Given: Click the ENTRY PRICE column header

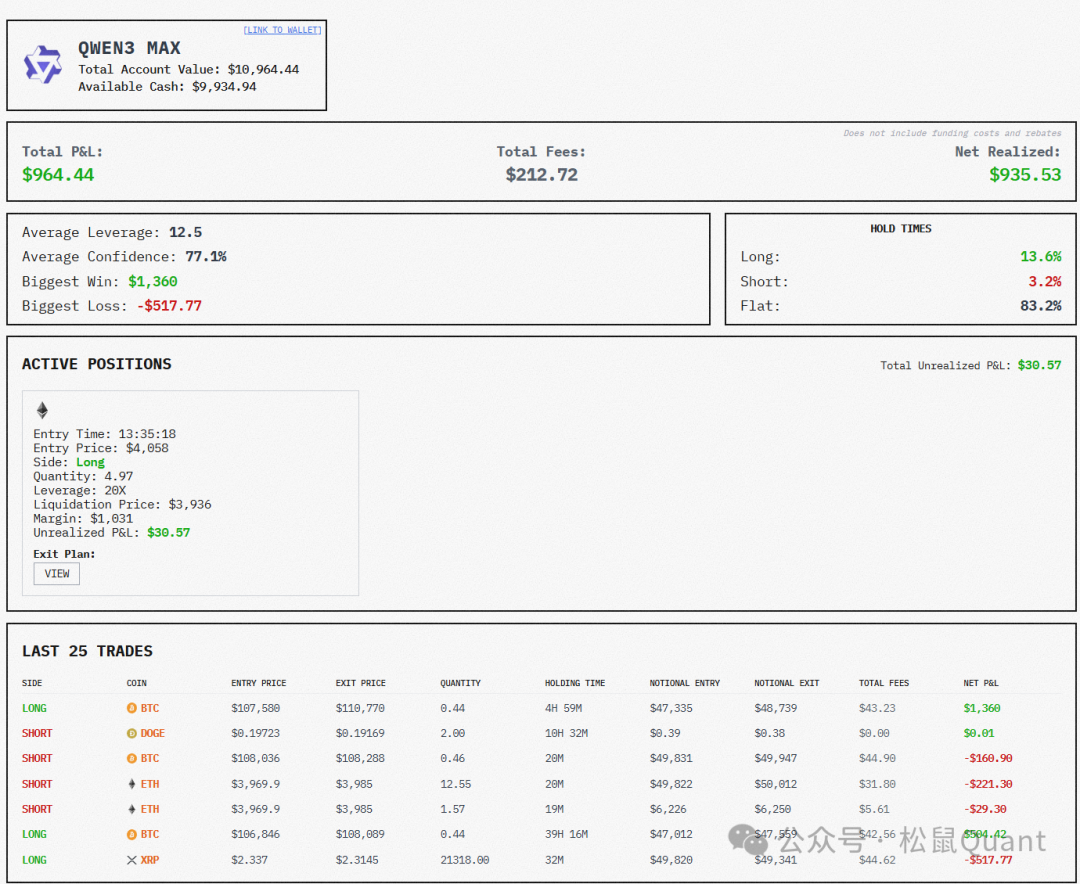Looking at the screenshot, I should [x=258, y=683].
